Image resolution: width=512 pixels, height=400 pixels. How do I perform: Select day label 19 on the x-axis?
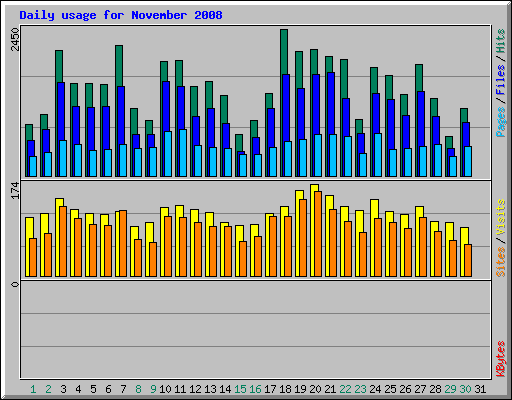tap(300, 389)
